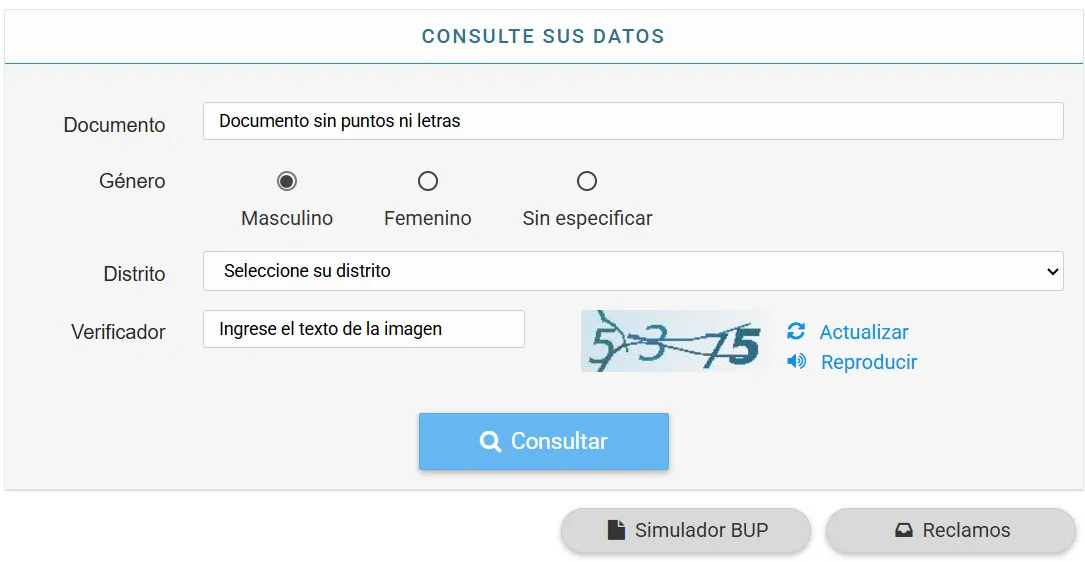Image resolution: width=1085 pixels, height=562 pixels.
Task: Click the Verificador text input field
Action: pyautogui.click(x=364, y=329)
